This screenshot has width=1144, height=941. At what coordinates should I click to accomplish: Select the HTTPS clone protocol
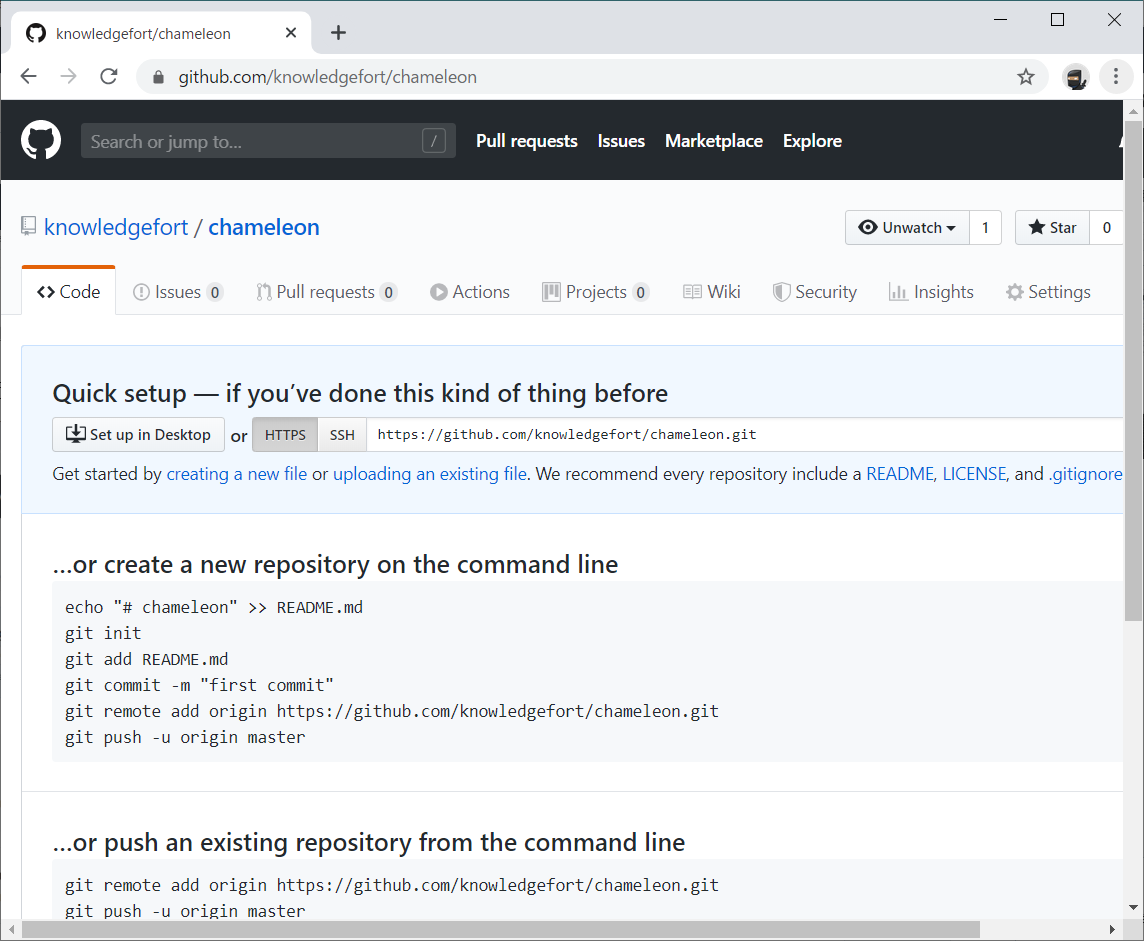tap(285, 435)
